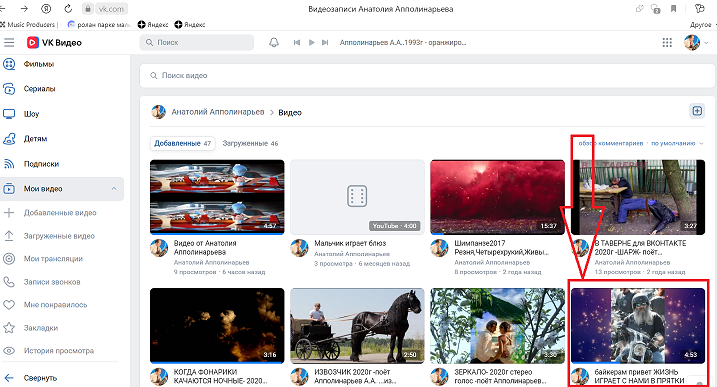The height and width of the screenshot is (387, 717).
Task: Click the Поиск видео search field
Action: (427, 75)
